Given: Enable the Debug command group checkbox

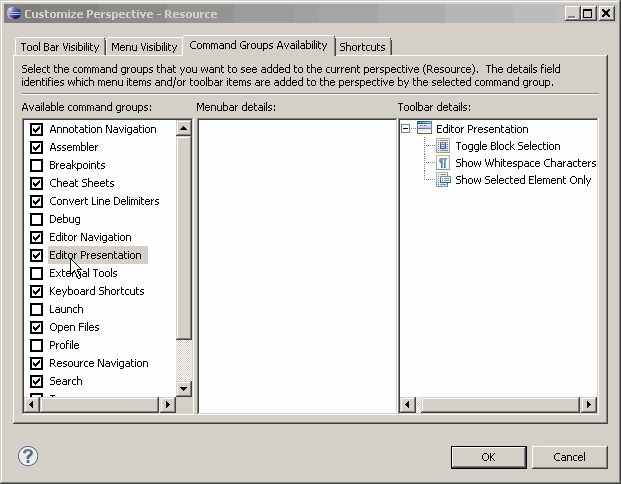Looking at the screenshot, I should click(x=37, y=219).
